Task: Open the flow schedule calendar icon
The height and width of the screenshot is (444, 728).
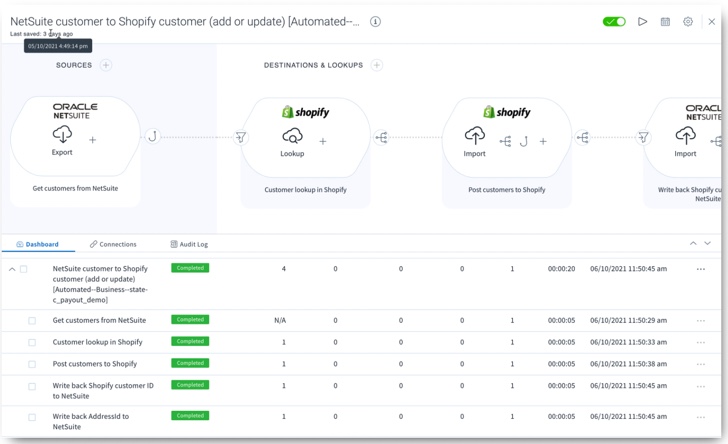Action: [665, 21]
